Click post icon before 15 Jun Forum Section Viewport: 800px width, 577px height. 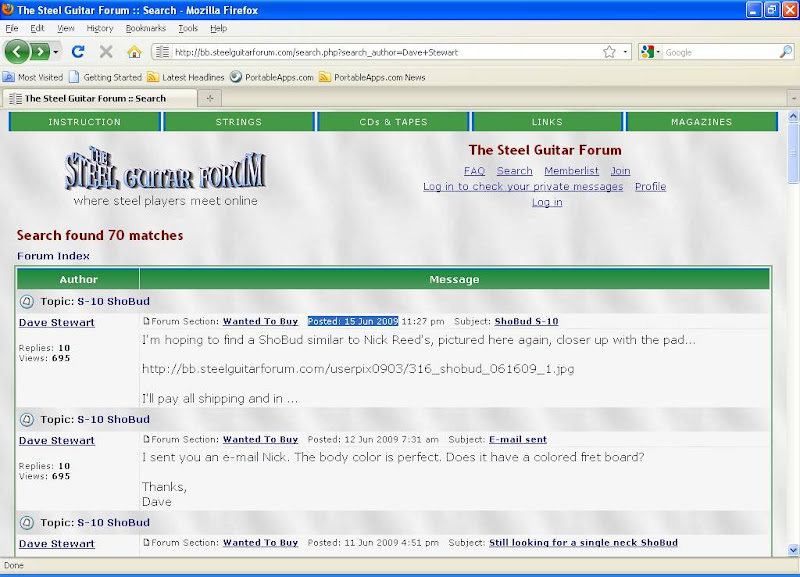146,321
